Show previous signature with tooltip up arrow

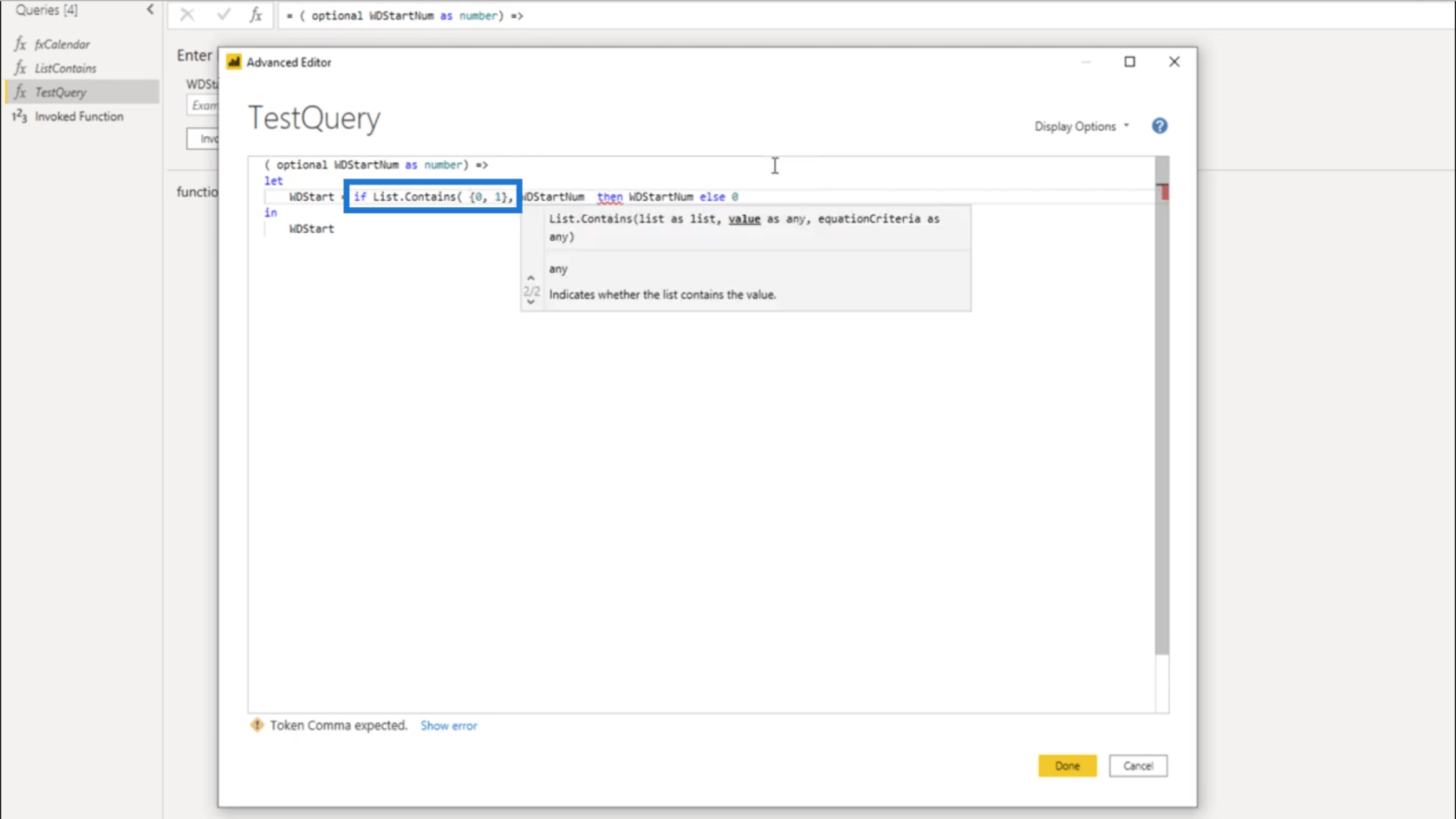point(531,278)
